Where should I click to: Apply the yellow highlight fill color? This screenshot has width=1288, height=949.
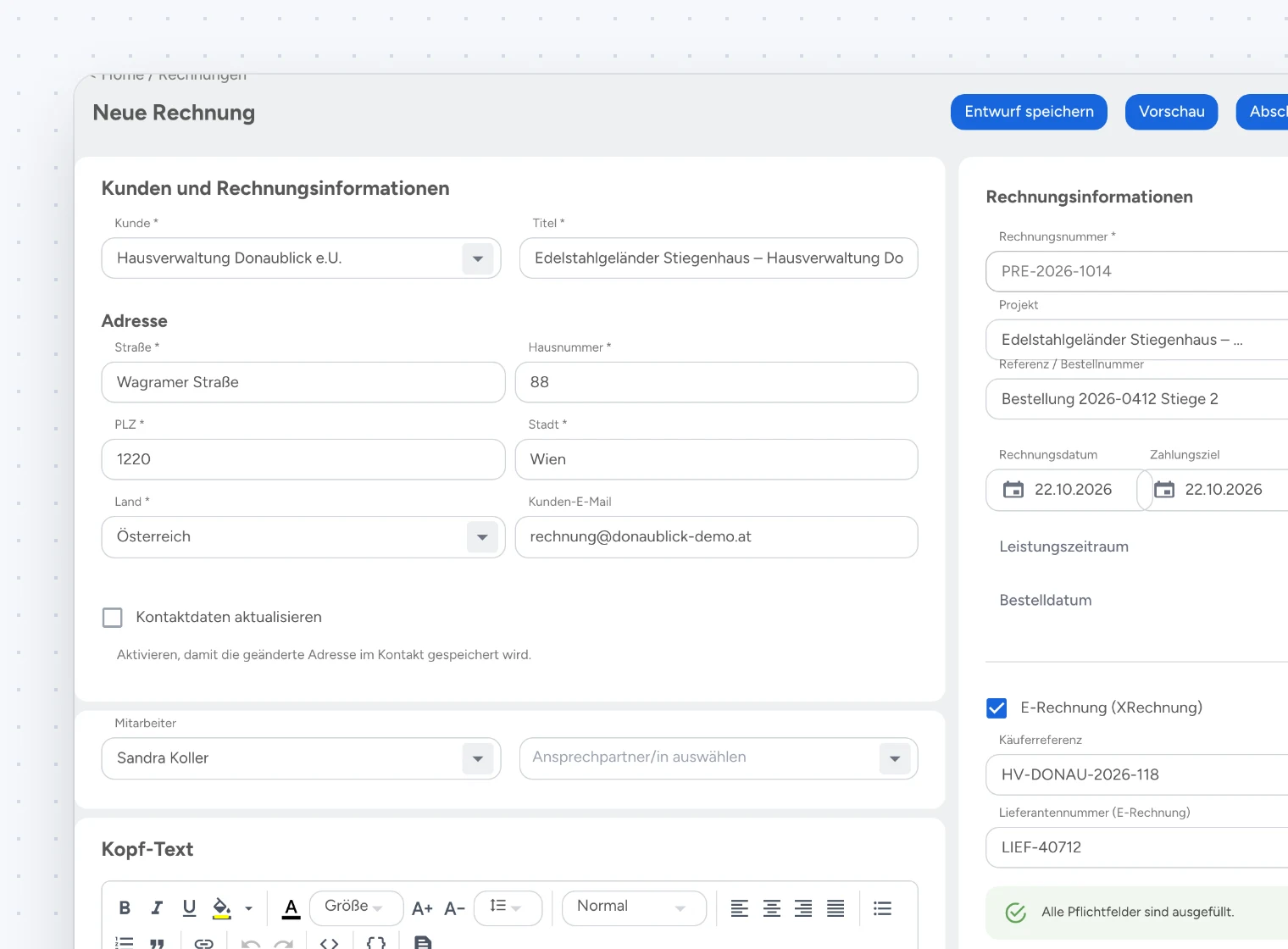pyautogui.click(x=222, y=907)
